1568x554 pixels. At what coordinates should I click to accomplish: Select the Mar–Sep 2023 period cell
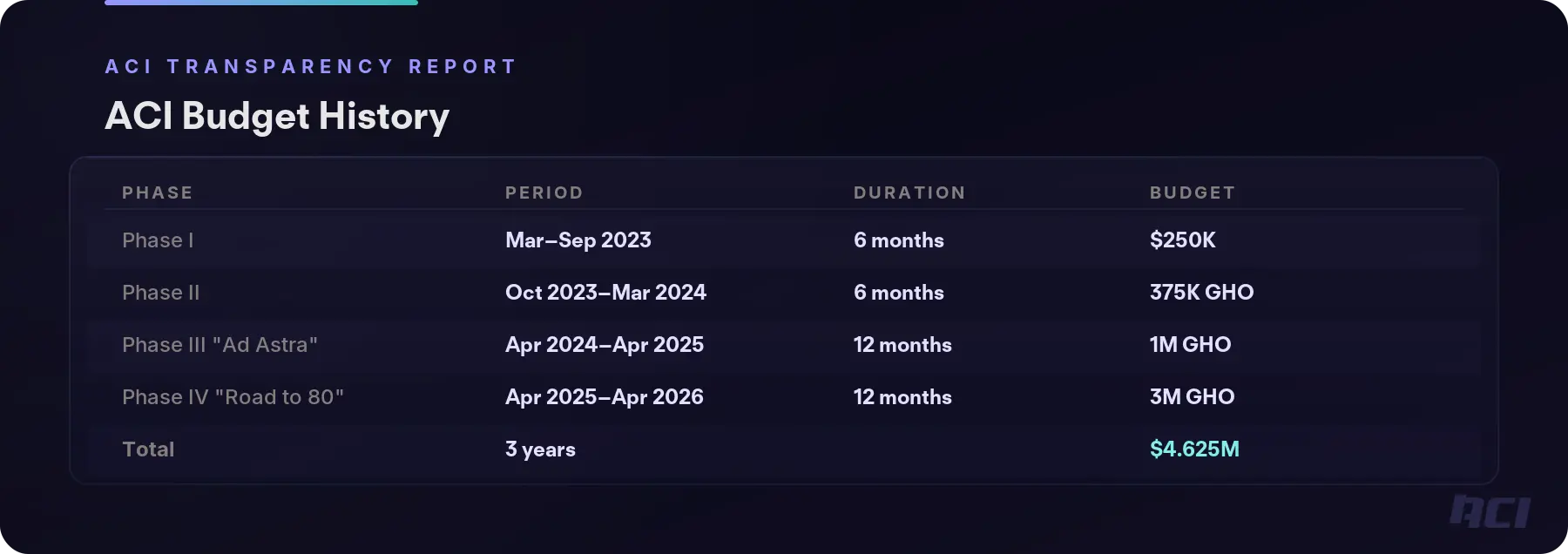point(578,240)
